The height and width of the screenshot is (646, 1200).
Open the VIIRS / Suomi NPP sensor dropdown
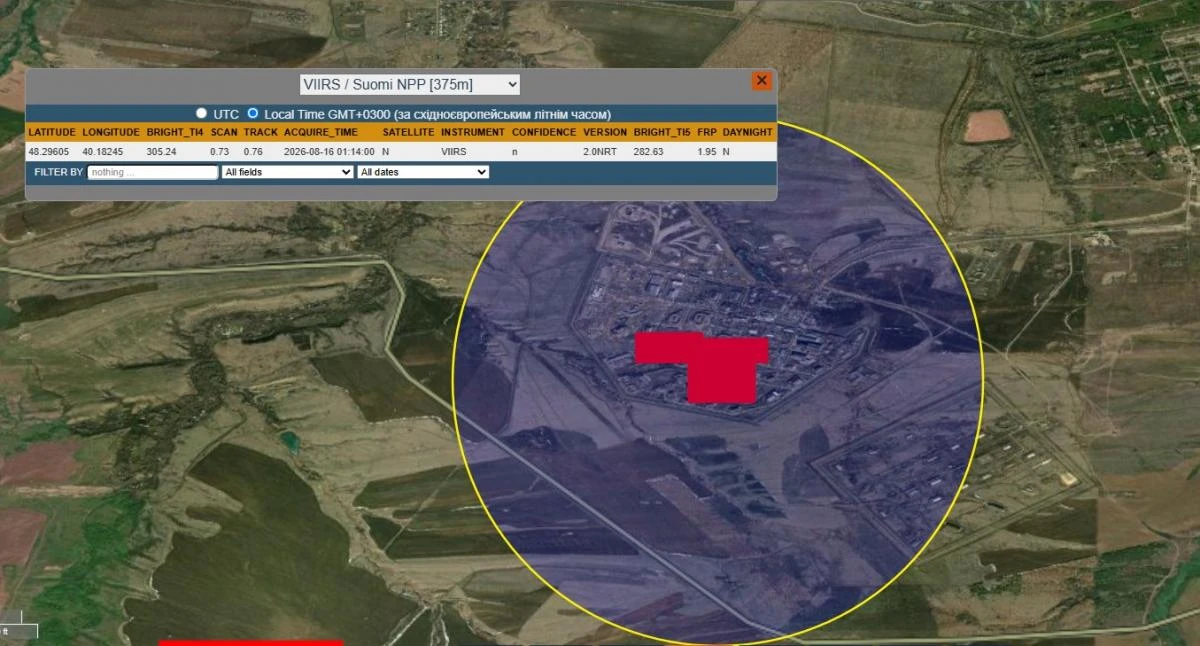(x=410, y=84)
